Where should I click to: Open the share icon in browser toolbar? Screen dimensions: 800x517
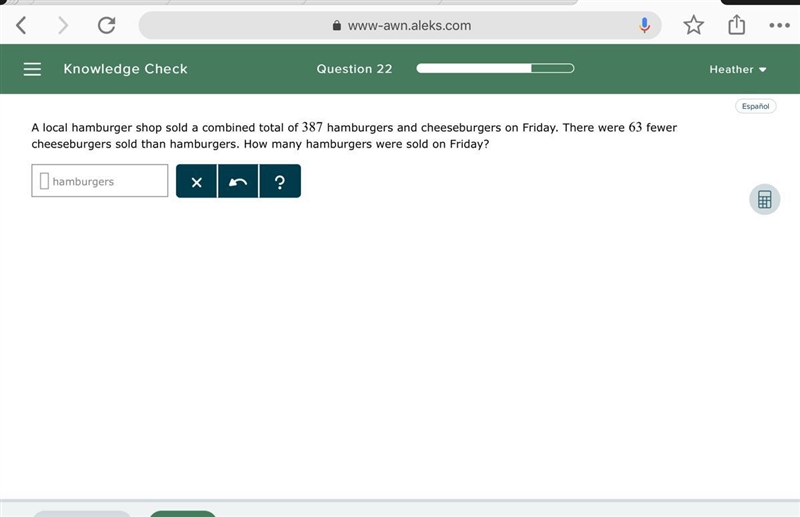tap(736, 24)
